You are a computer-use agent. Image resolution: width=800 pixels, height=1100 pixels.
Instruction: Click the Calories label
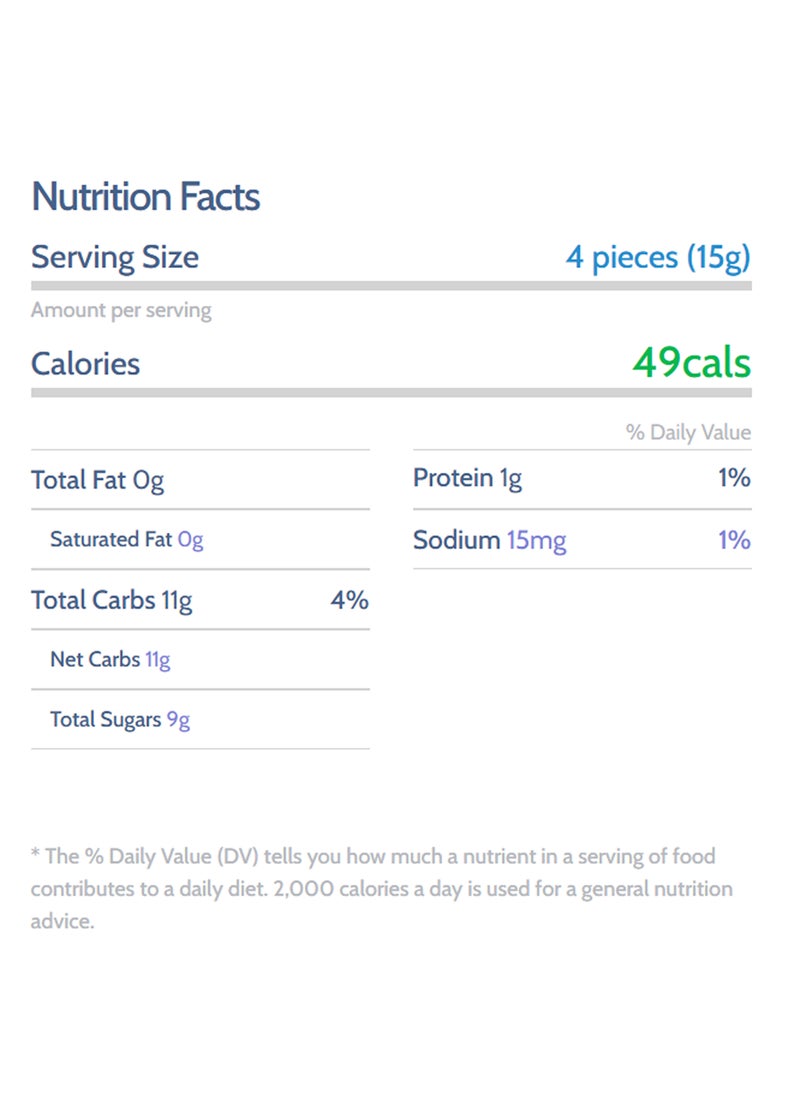[86, 364]
